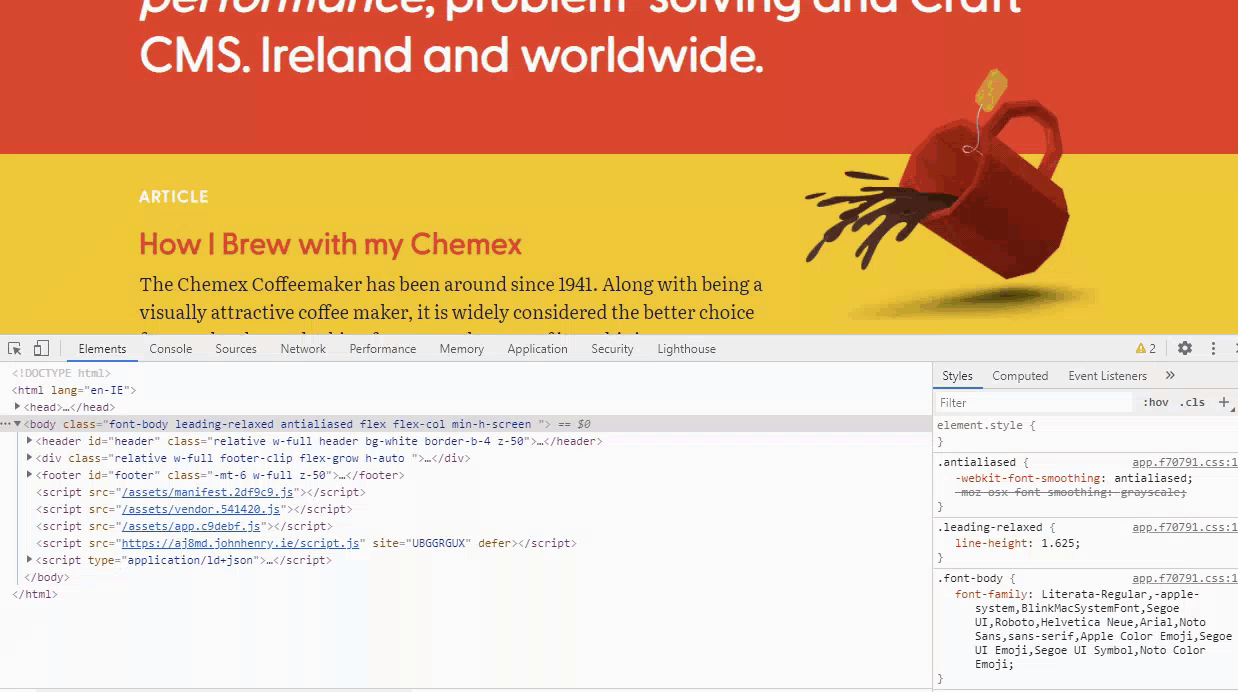
Task: Click the font-family property in .font-body
Action: coord(991,594)
